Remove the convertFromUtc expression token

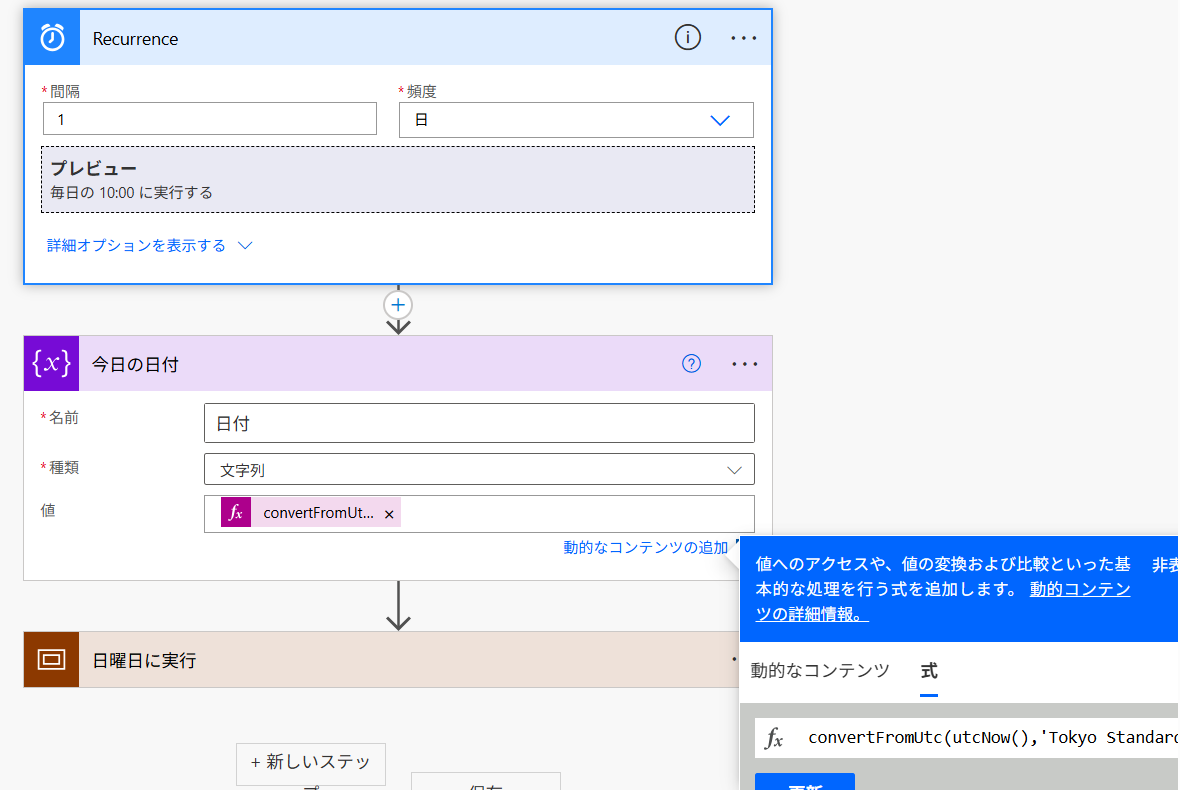[389, 515]
